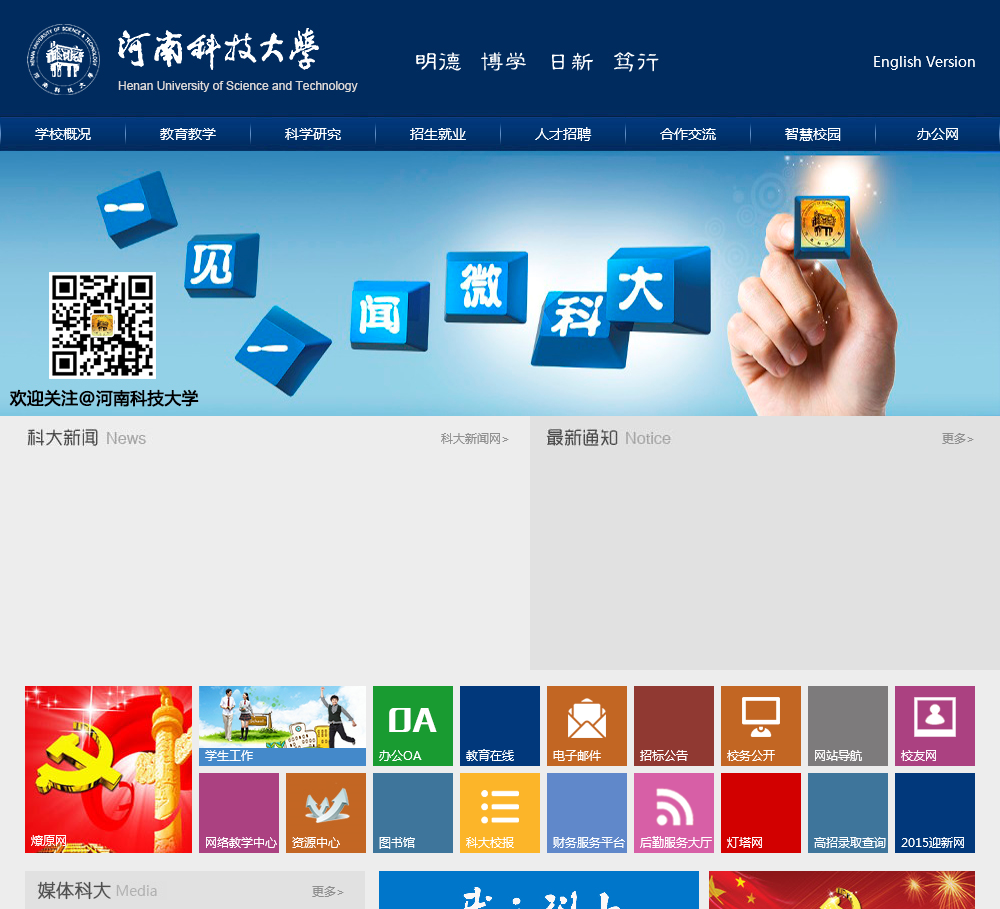The height and width of the screenshot is (909, 1000).
Task: Click 更多> in the Media section
Action: pyautogui.click(x=327, y=892)
